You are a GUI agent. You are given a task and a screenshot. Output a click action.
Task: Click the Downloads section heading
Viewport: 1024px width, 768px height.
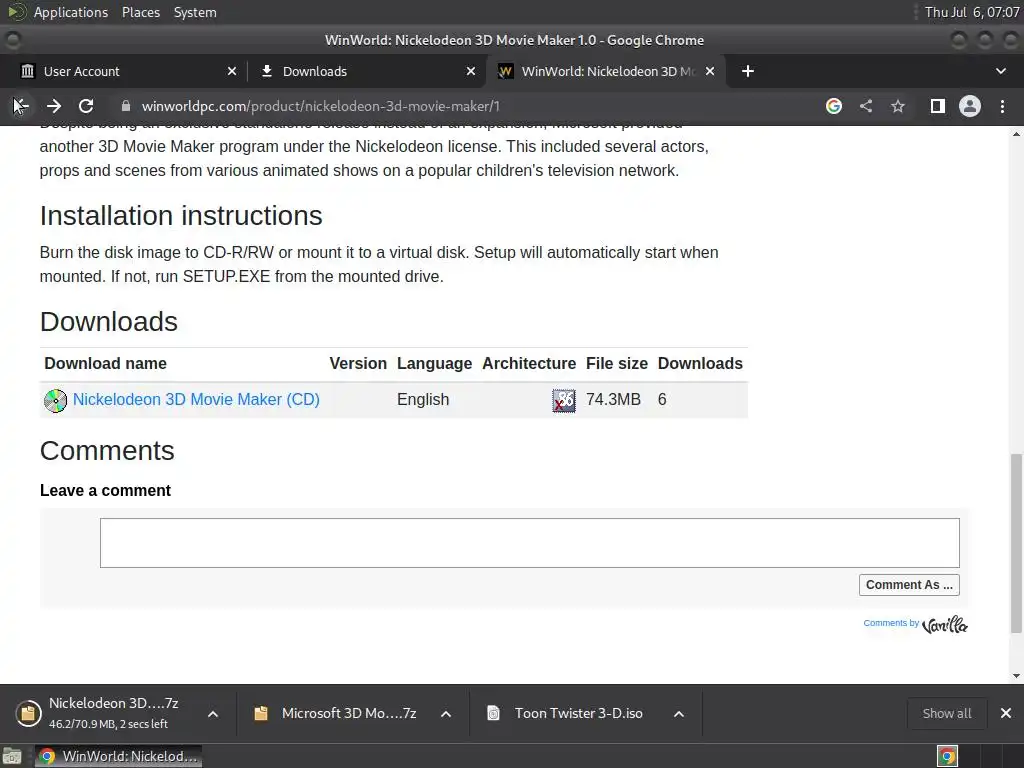point(108,322)
